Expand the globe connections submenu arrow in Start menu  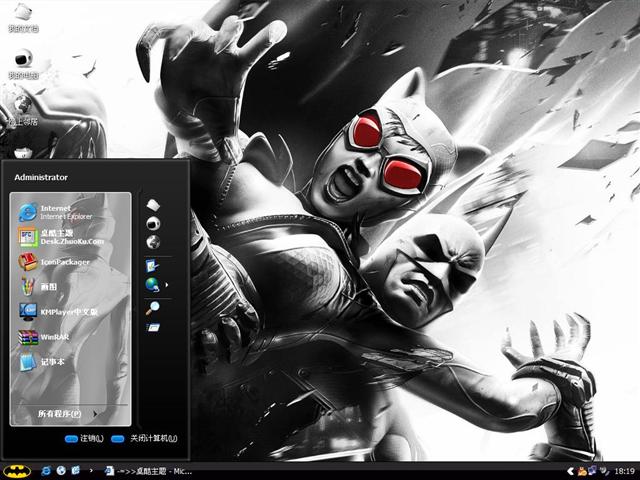(x=167, y=284)
